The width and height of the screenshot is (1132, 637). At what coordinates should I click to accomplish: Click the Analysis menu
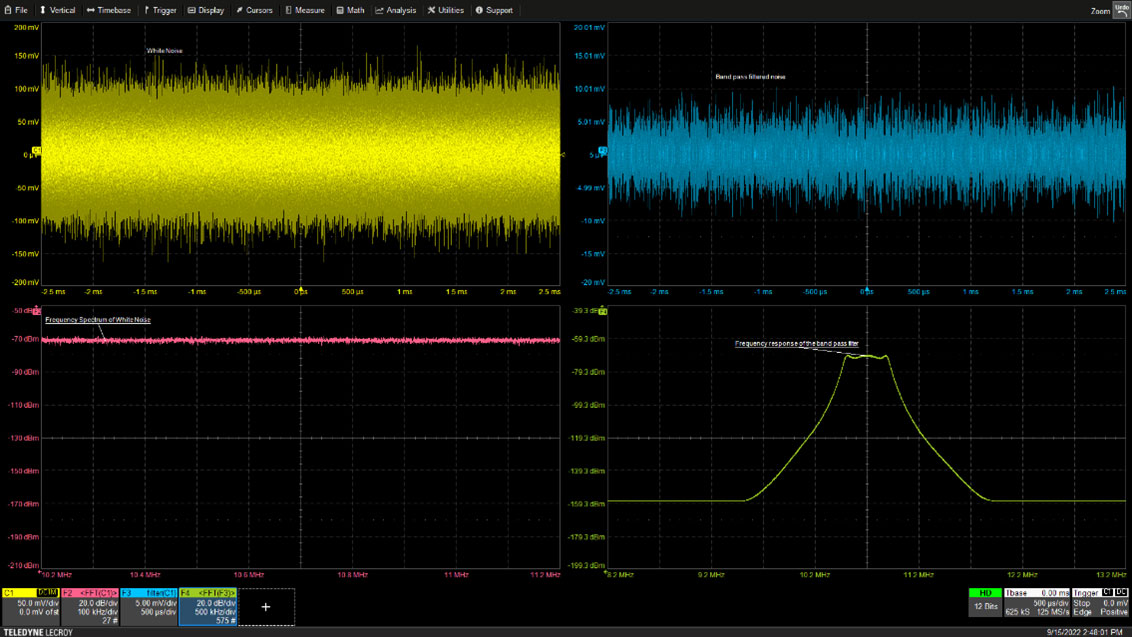click(x=396, y=10)
